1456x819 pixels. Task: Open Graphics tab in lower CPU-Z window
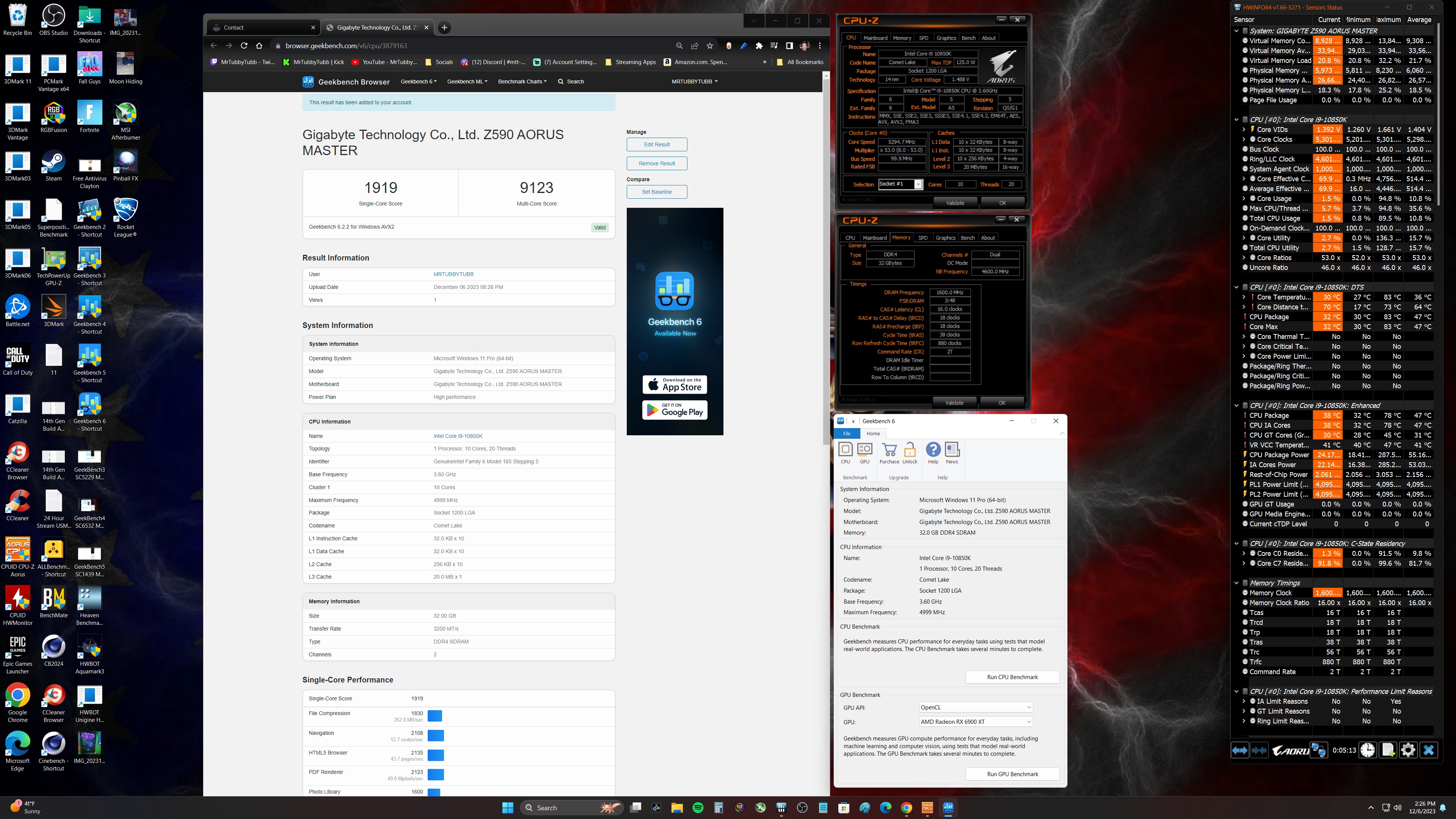[946, 238]
